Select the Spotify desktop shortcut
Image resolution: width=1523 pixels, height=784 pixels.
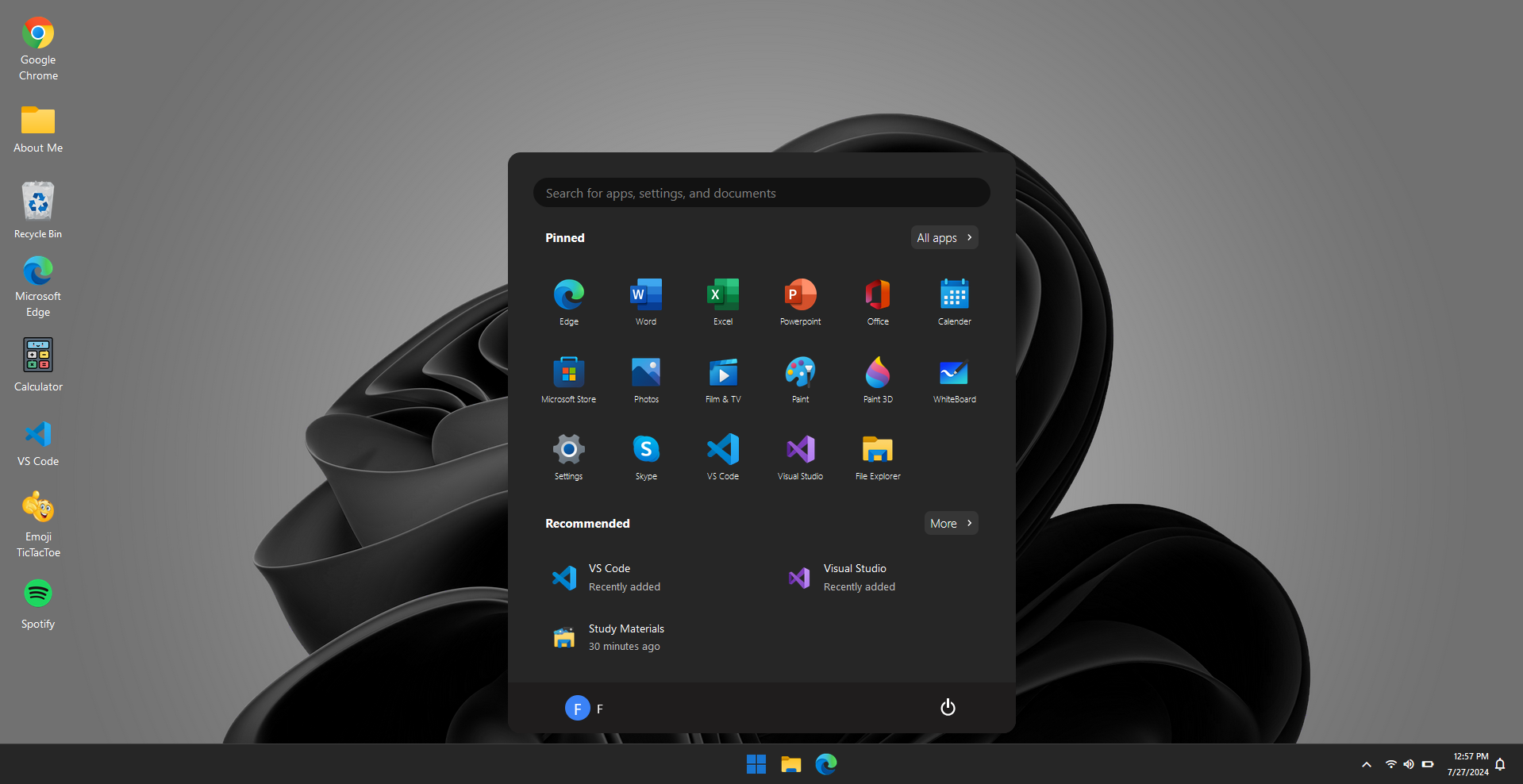[38, 604]
